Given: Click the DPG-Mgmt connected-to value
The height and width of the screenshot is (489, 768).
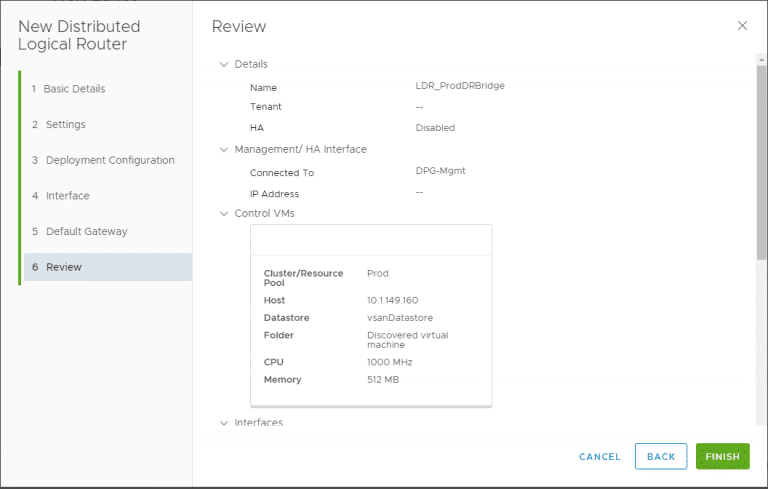Looking at the screenshot, I should pyautogui.click(x=441, y=171).
